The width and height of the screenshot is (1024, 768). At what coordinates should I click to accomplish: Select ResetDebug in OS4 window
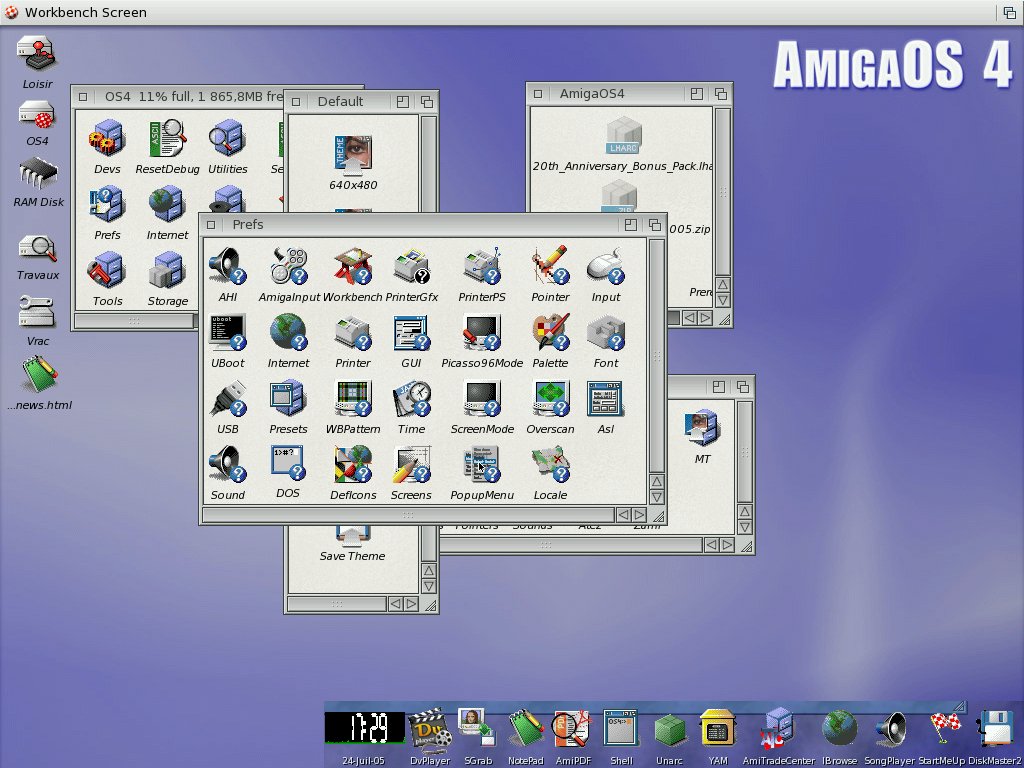point(167,138)
